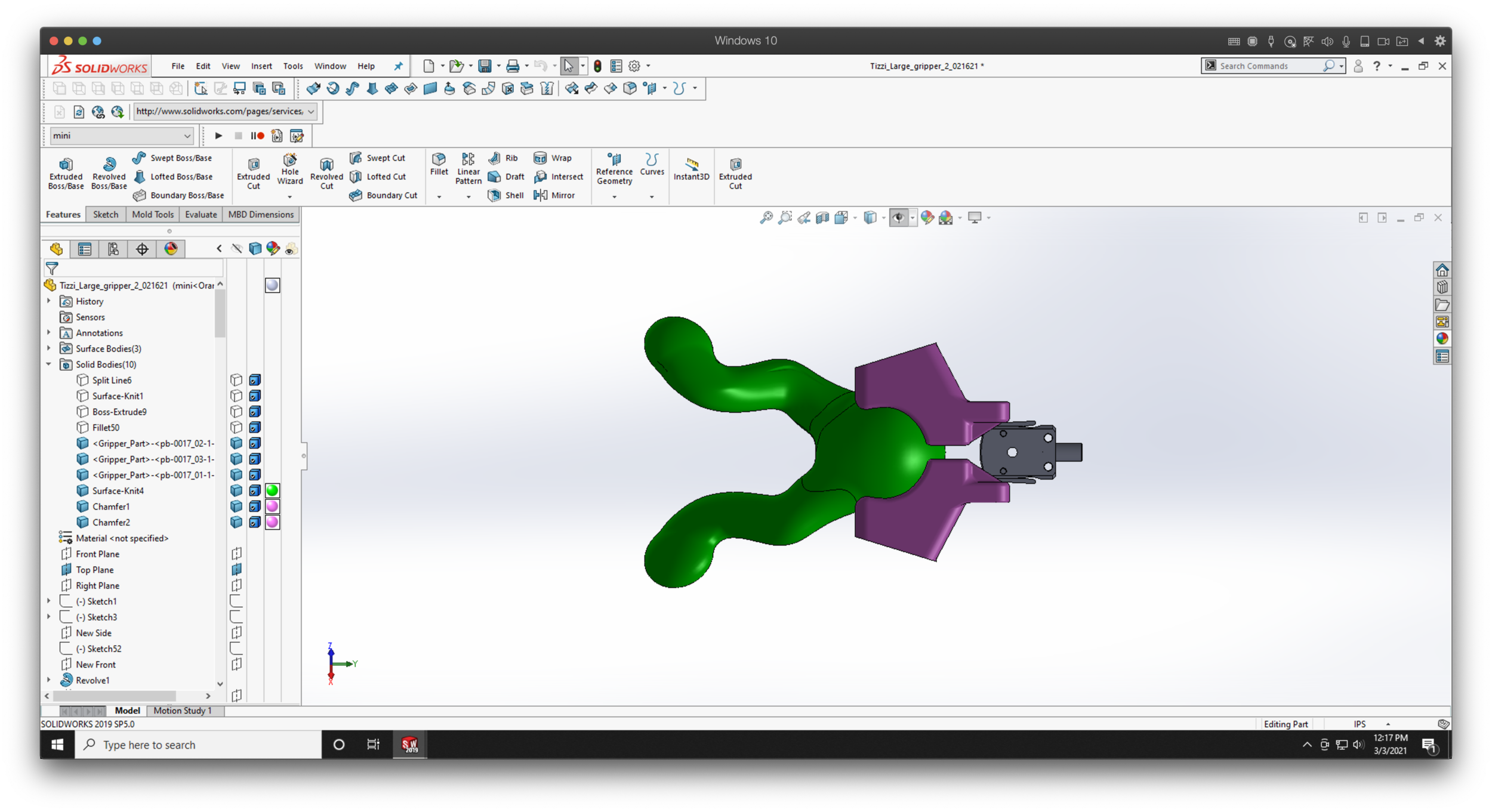Expand the Revolve1 feature
Viewport: 1492px width, 812px height.
click(x=49, y=680)
